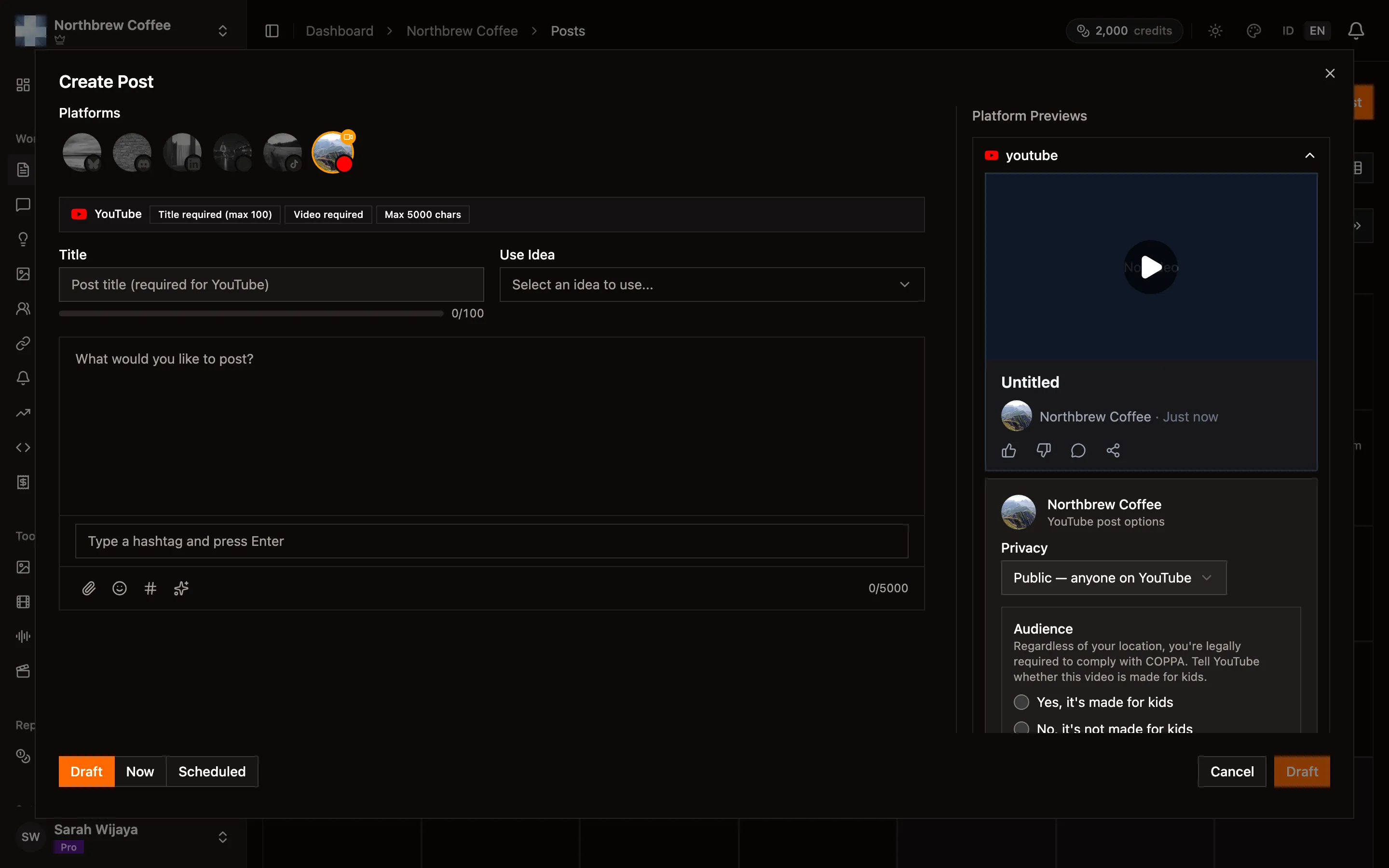Open the 'Select an idea to use...' dropdown
This screenshot has height=868, width=1389.
pos(712,285)
